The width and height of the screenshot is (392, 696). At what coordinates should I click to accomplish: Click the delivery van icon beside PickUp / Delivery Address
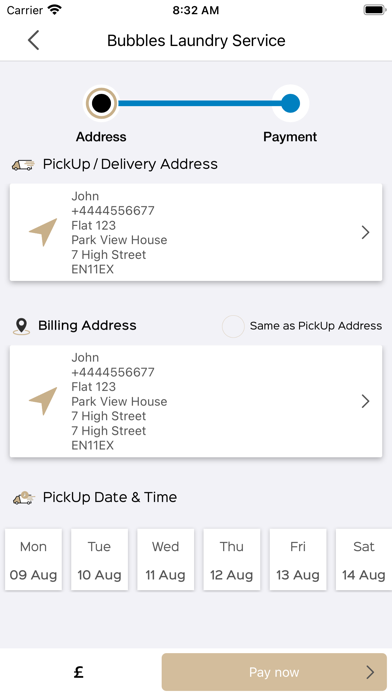pos(23,165)
